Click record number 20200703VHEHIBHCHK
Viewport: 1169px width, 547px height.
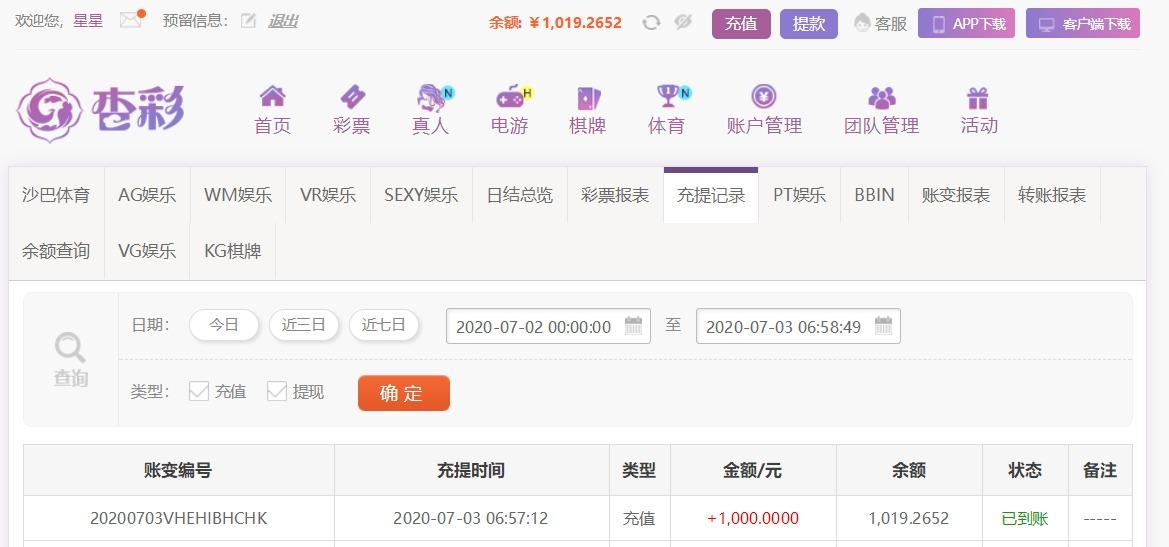tap(178, 518)
